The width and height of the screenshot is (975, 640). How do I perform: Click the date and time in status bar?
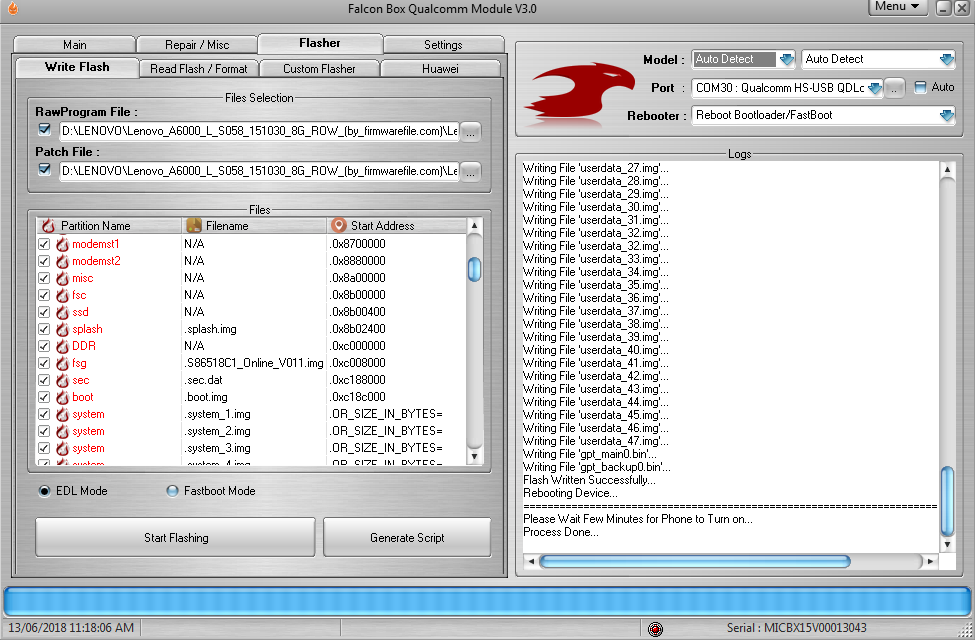71,628
